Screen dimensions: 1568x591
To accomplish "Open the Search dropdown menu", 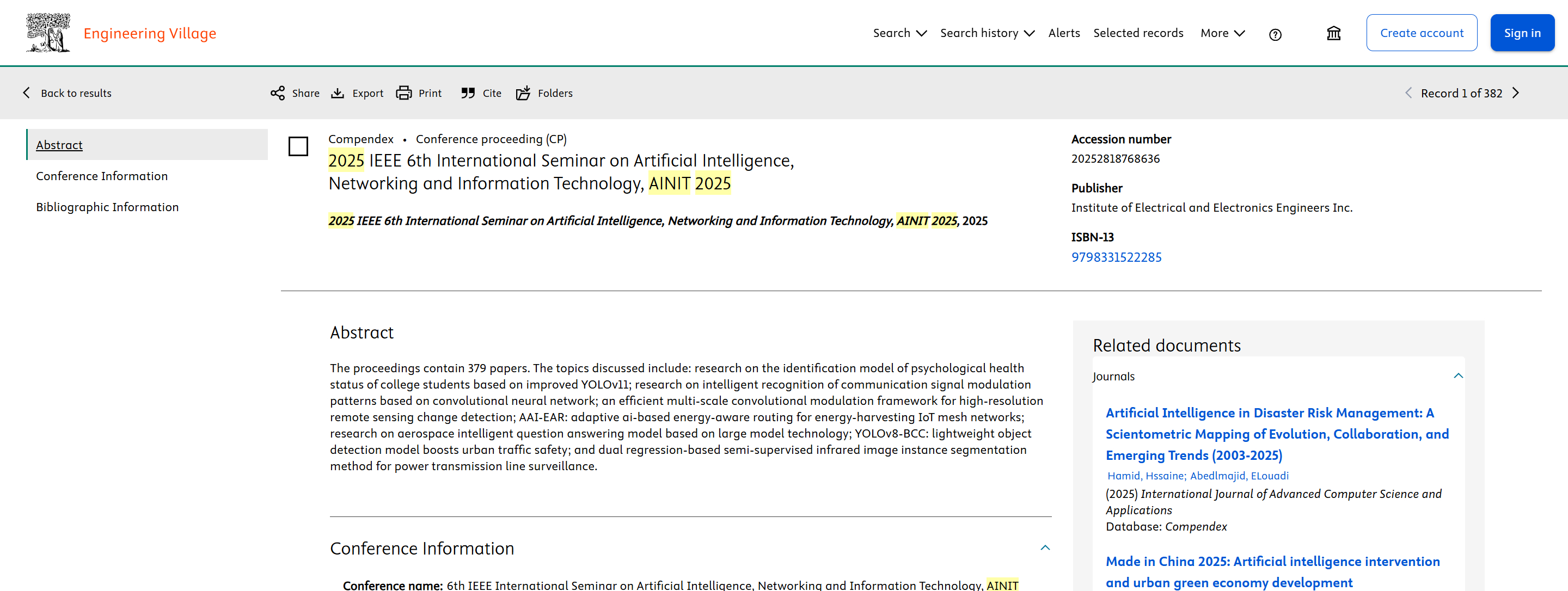I will [899, 33].
